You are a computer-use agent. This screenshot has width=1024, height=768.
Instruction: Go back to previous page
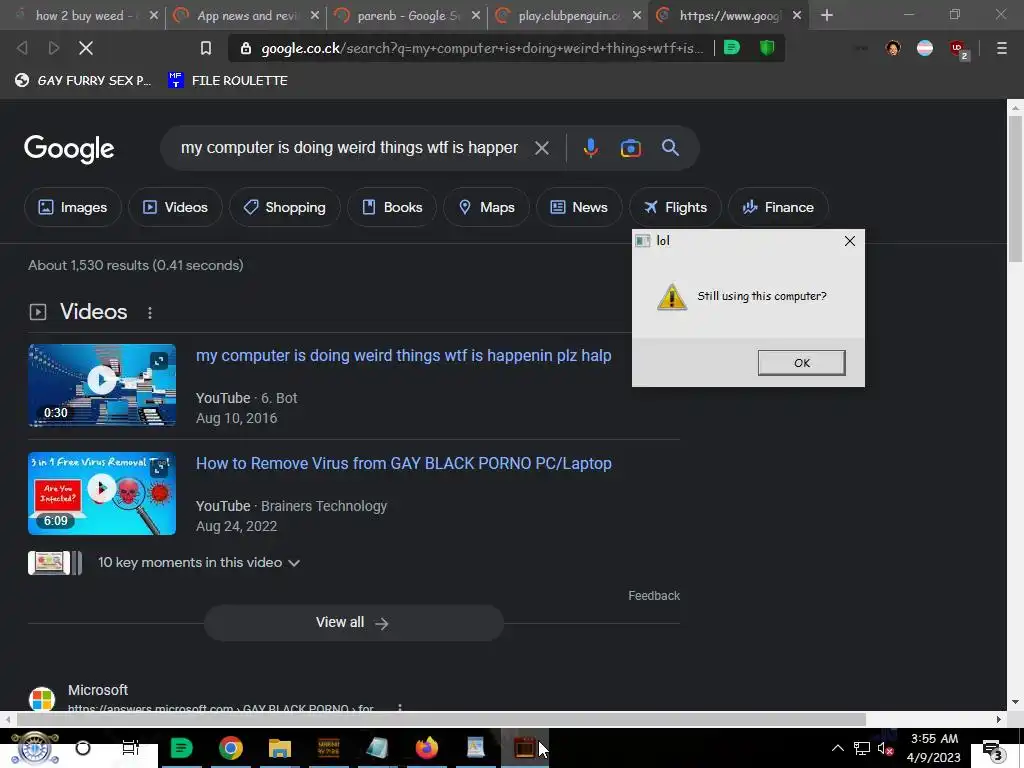(x=22, y=48)
